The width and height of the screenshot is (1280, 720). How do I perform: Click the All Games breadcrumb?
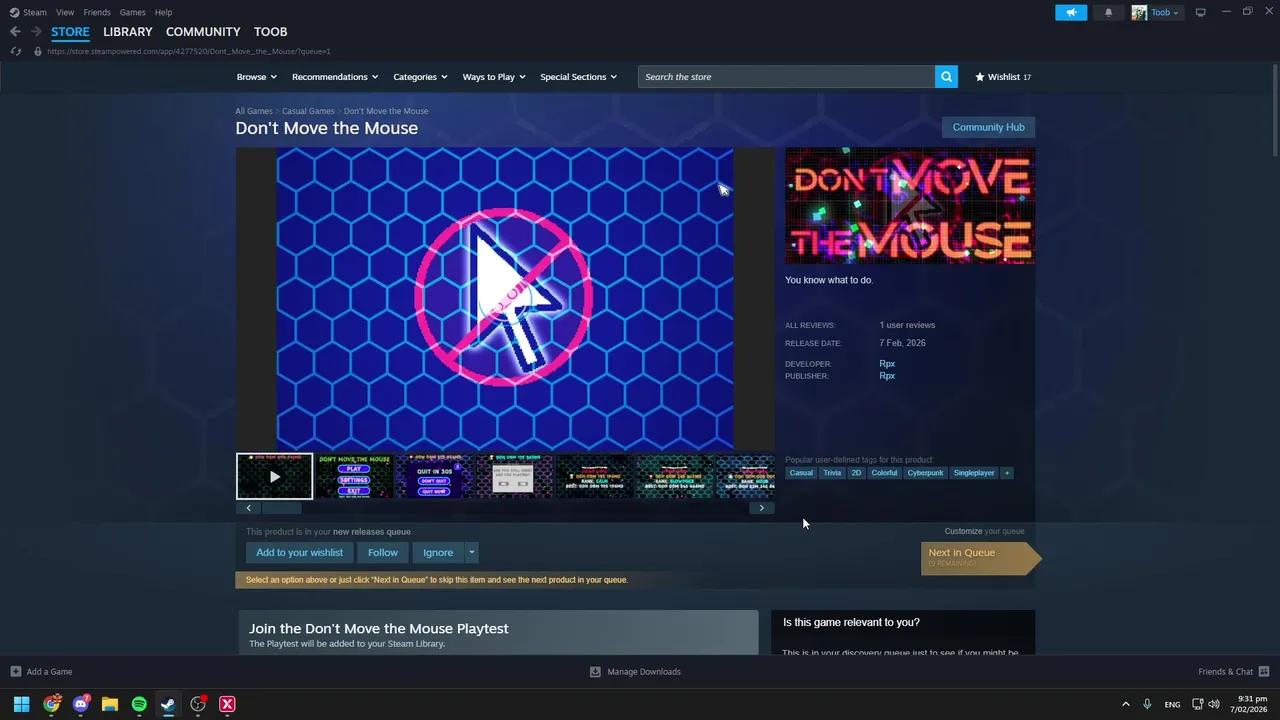254,111
